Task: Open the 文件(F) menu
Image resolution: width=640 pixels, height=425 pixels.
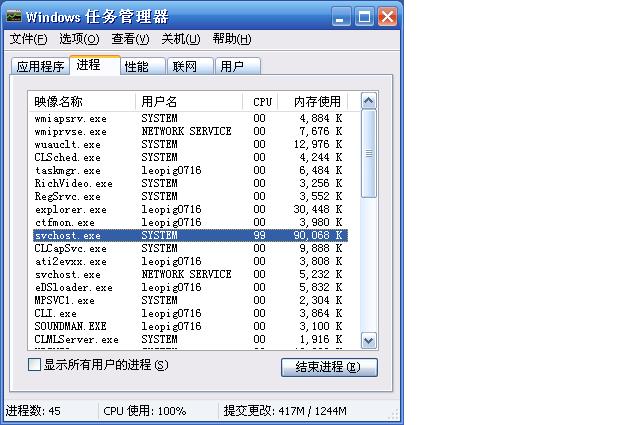Action: point(29,39)
